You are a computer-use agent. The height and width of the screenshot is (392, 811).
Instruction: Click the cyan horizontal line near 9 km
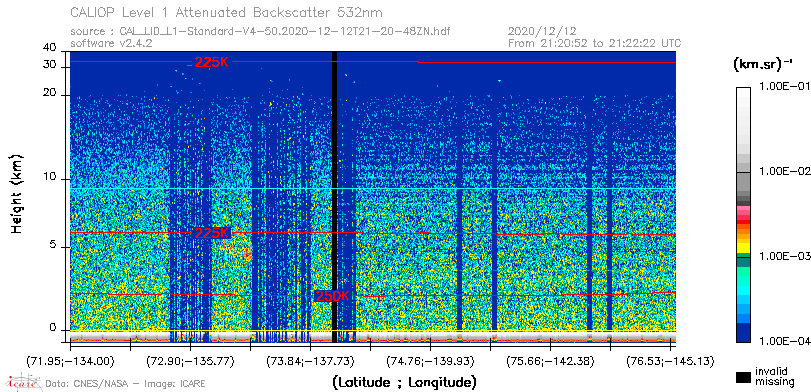click(x=372, y=189)
